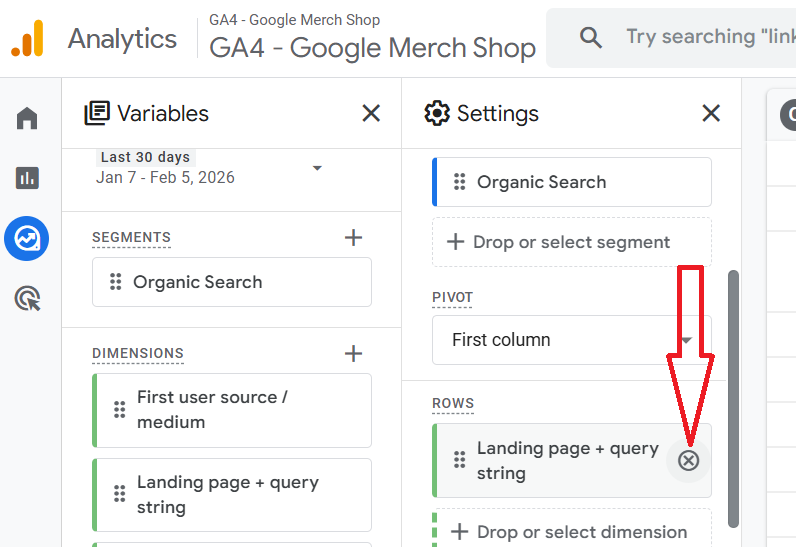Screen dimensions: 796x547
Task: Click Drop or select dimension
Action: (572, 532)
